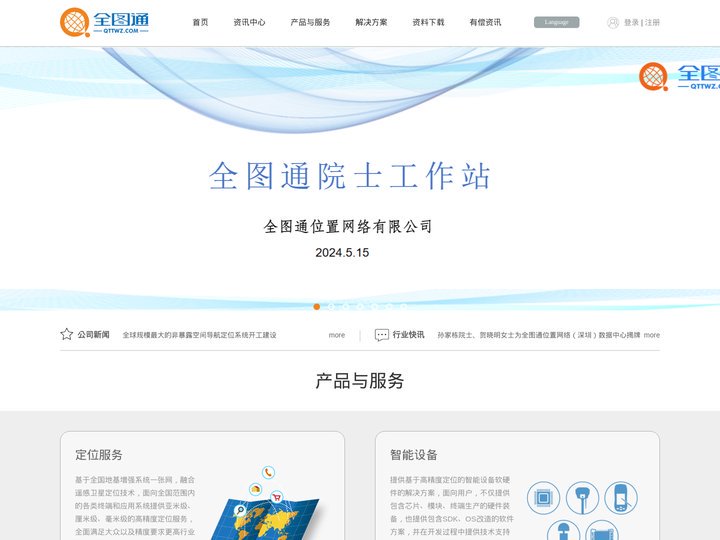Click the phone icon above the map
720x540 pixels.
tap(268, 472)
